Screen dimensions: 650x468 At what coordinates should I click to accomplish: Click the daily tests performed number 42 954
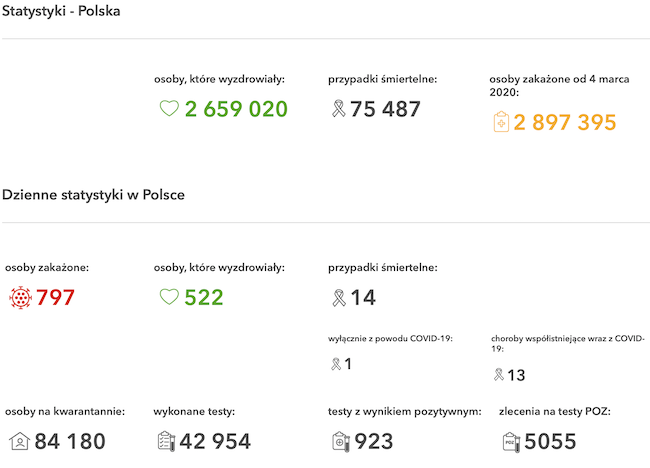click(x=217, y=441)
